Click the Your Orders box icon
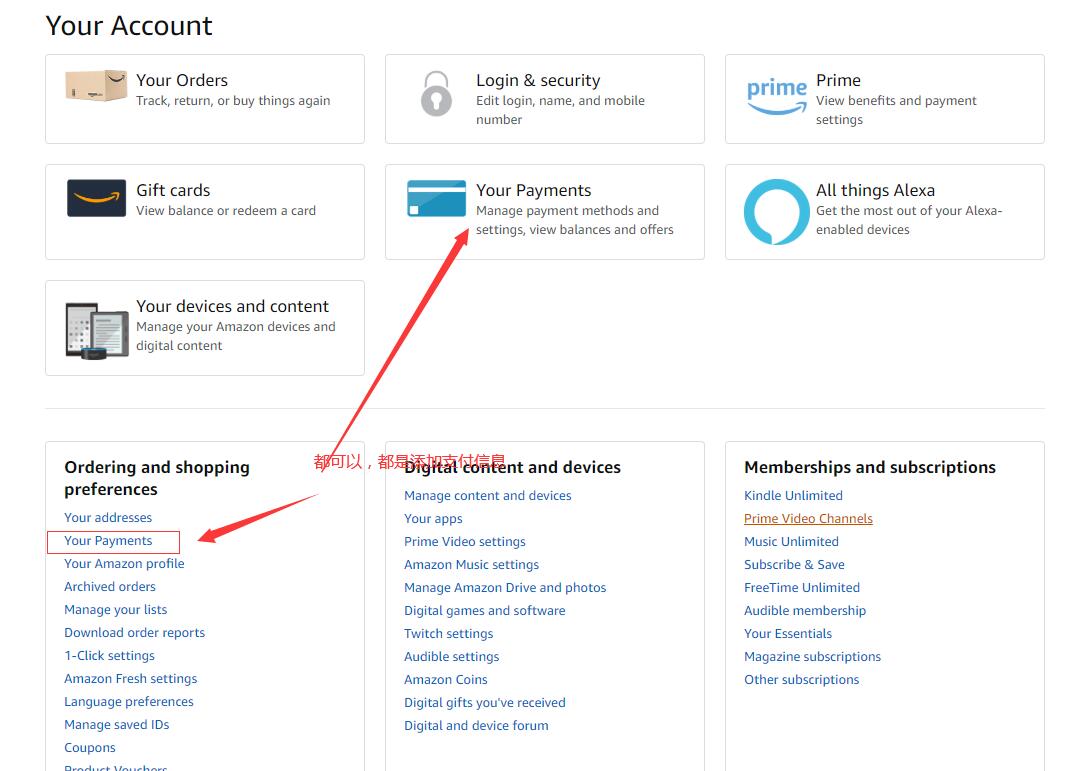Image resolution: width=1072 pixels, height=771 pixels. pyautogui.click(x=96, y=87)
